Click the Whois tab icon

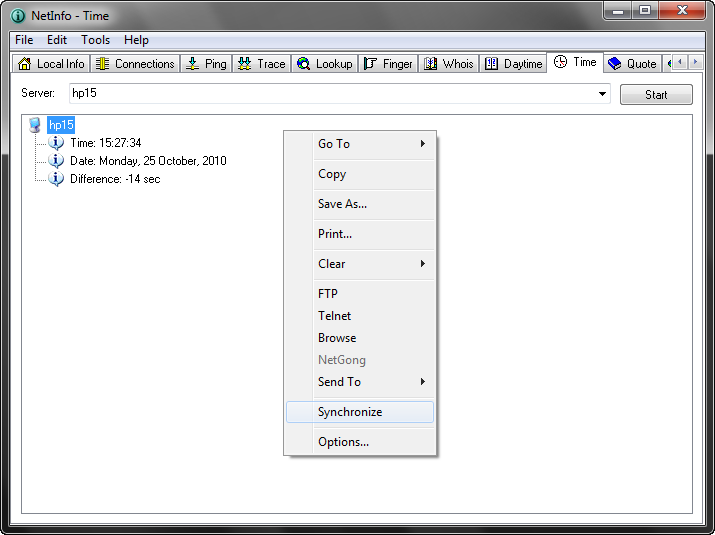coord(431,64)
